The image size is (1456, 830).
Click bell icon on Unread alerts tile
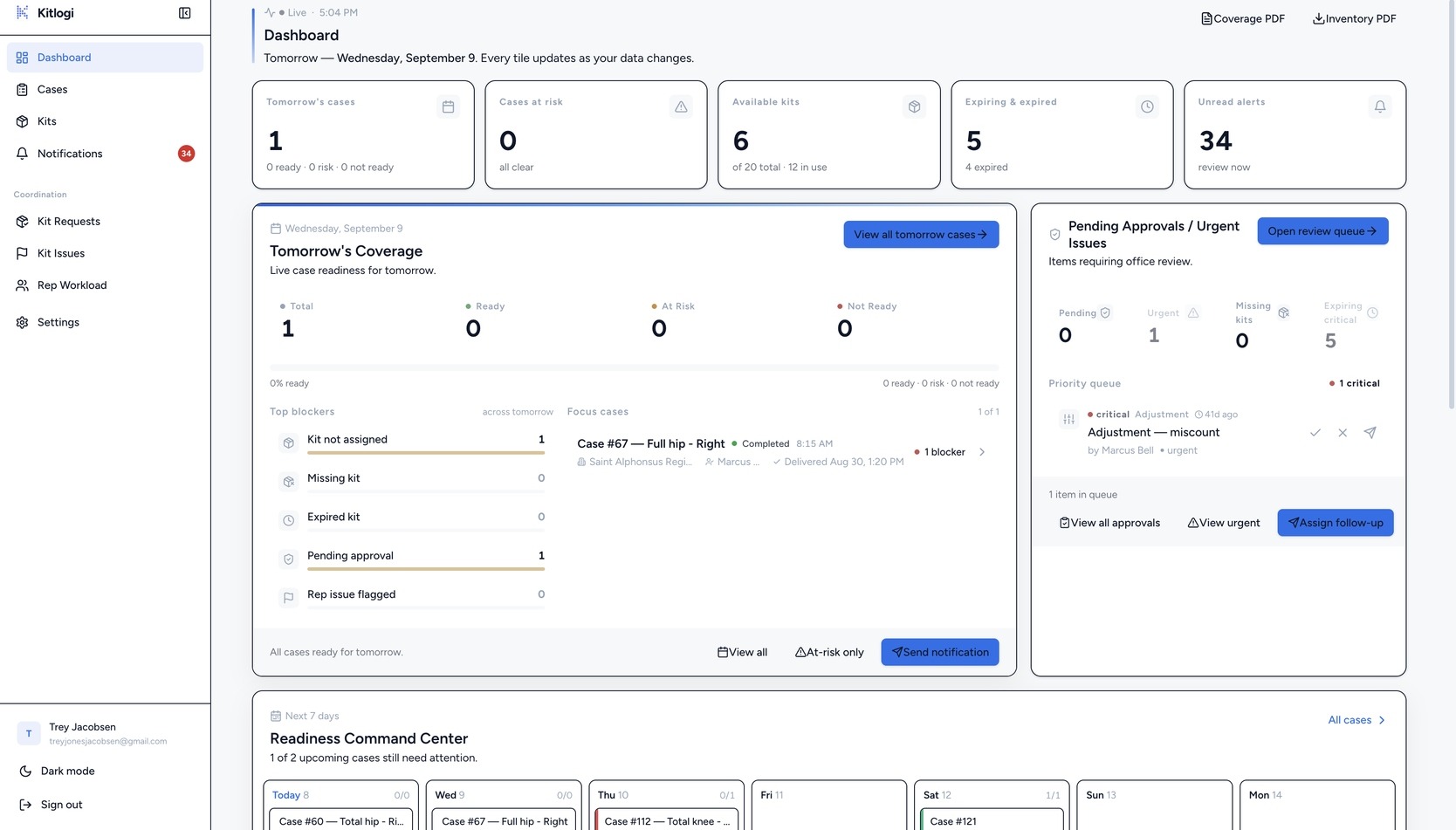(x=1380, y=106)
